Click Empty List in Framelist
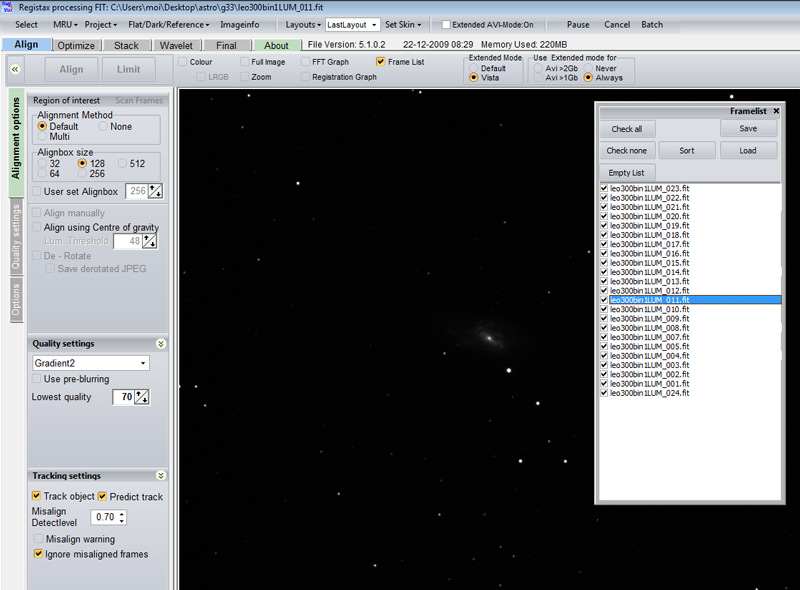 coord(627,173)
